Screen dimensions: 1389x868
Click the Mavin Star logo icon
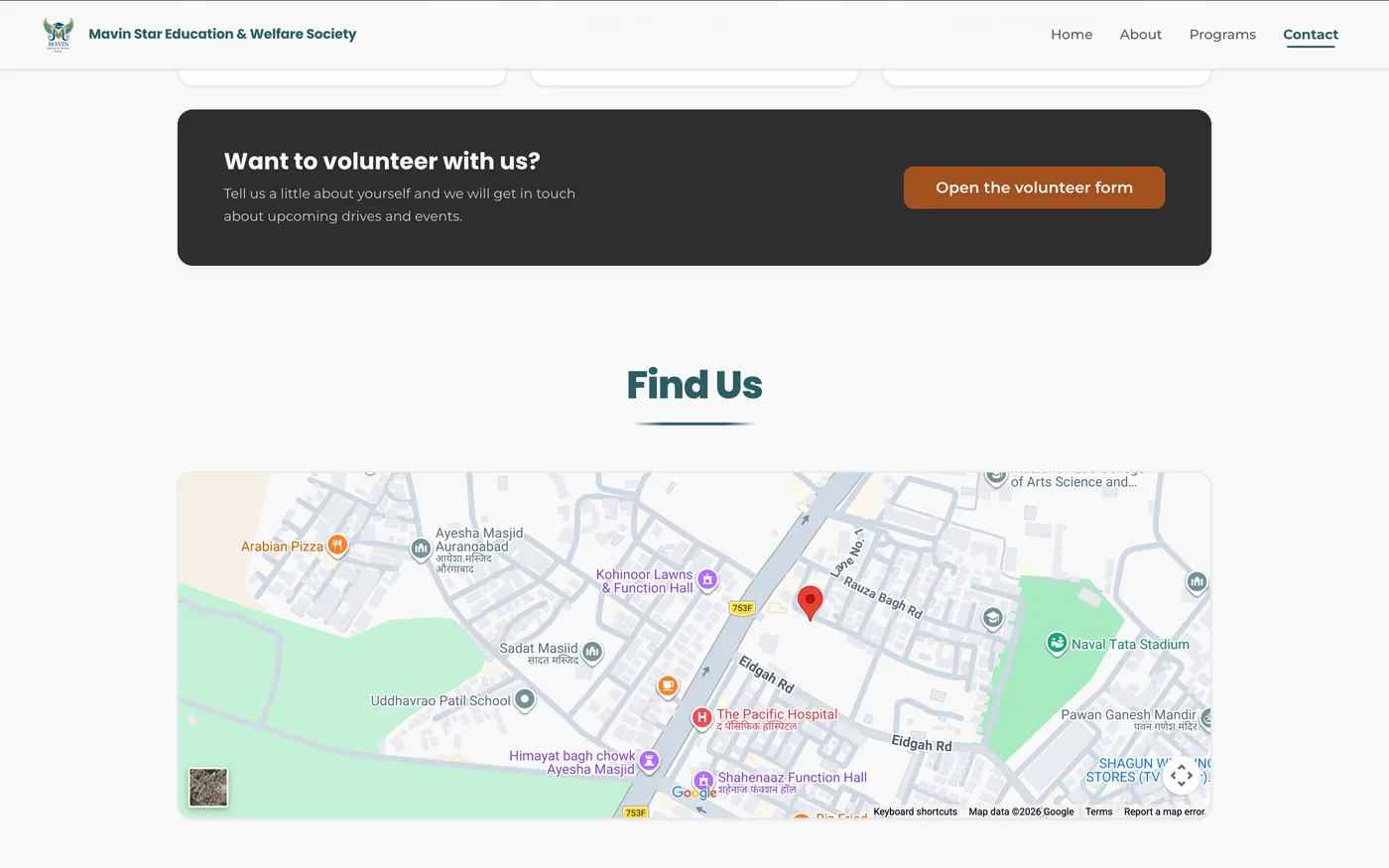(59, 34)
